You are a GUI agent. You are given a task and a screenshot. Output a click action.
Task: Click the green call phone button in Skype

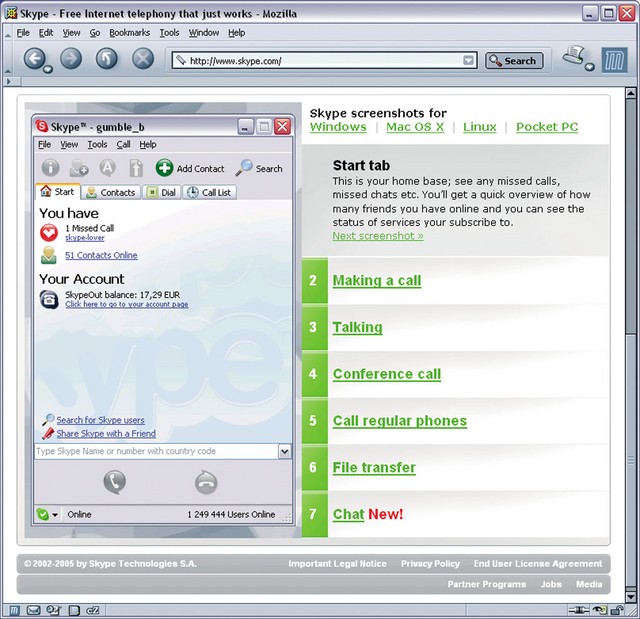click(115, 482)
